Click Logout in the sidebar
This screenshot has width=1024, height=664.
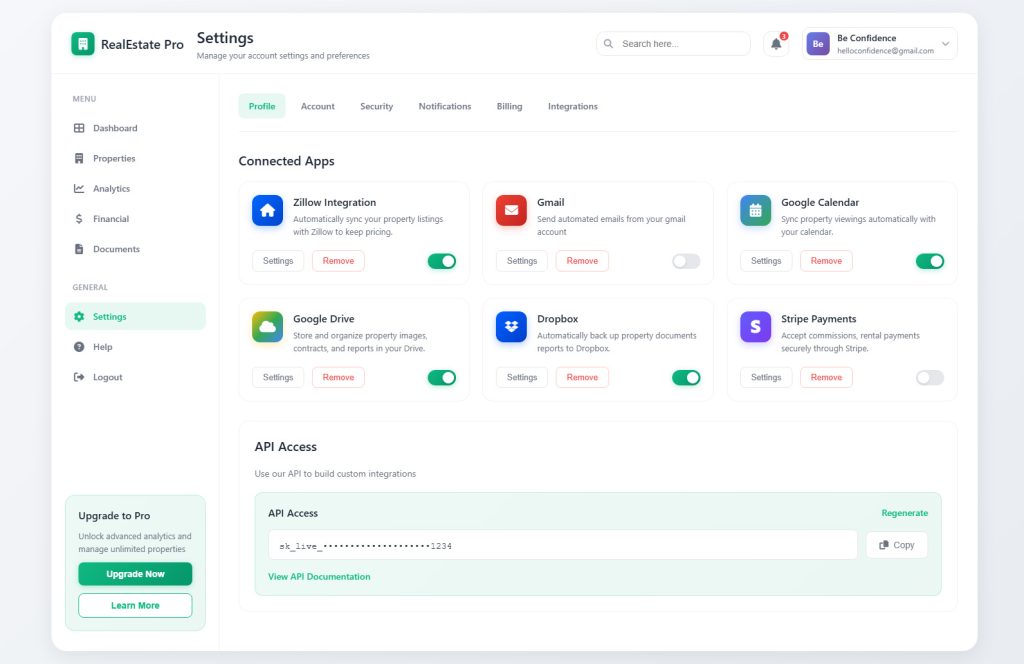point(135,377)
